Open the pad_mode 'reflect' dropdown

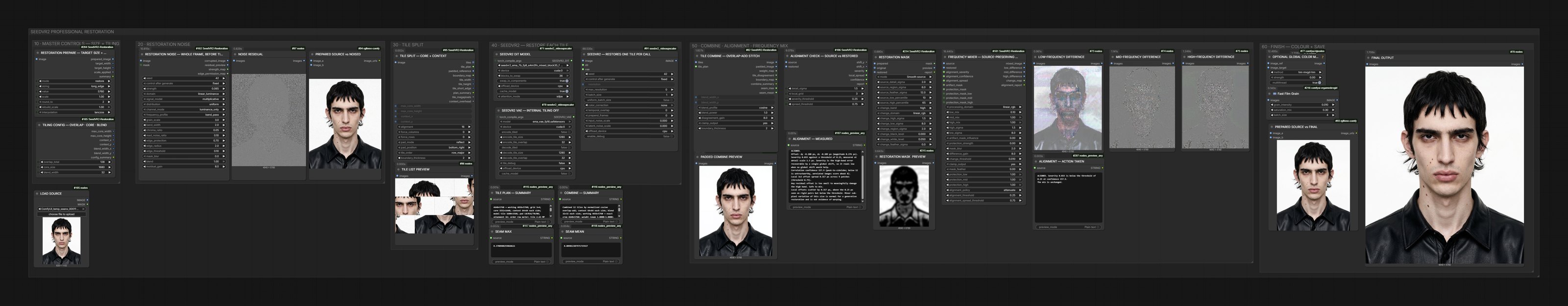[435, 142]
